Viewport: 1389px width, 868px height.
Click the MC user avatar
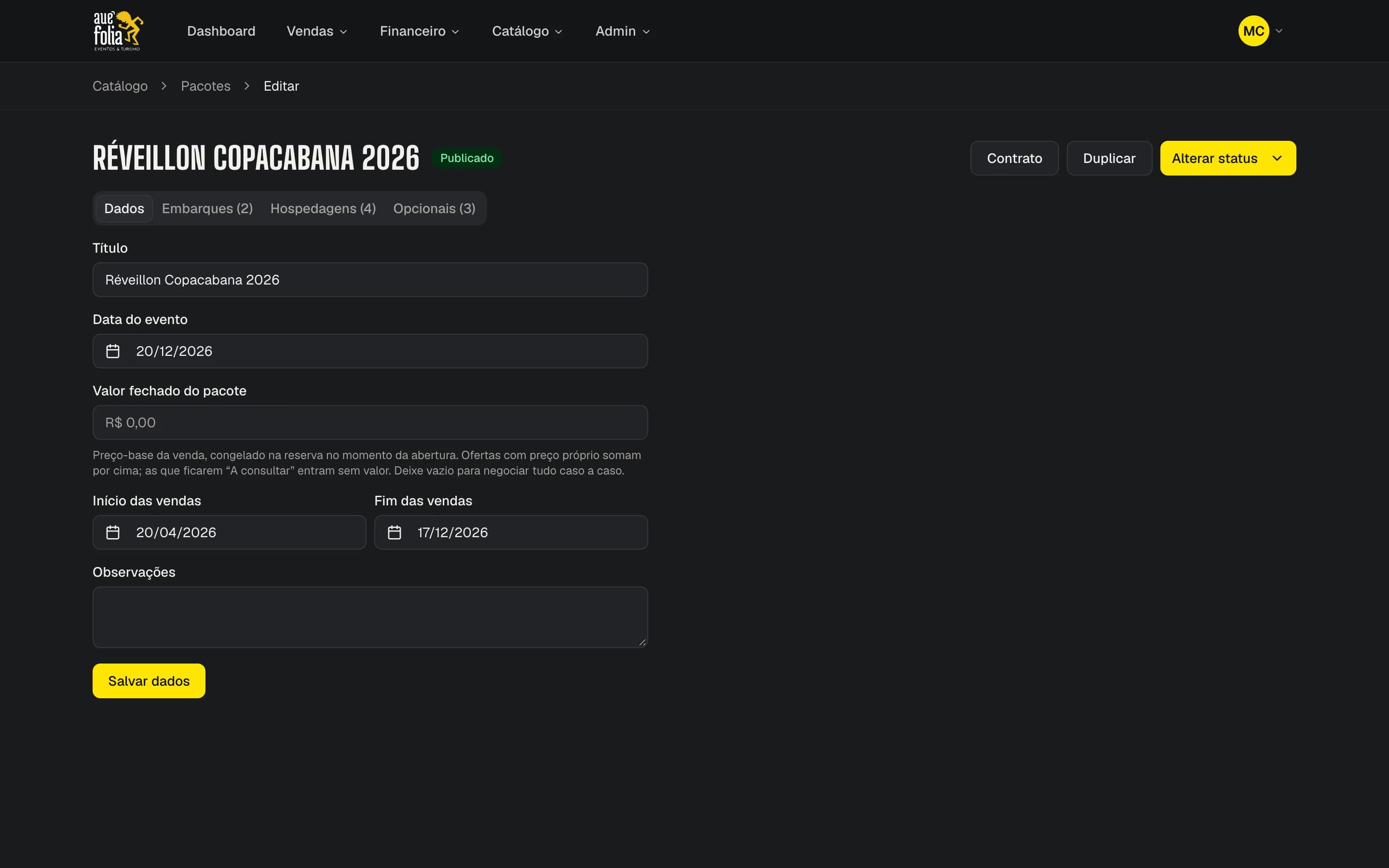click(x=1253, y=31)
